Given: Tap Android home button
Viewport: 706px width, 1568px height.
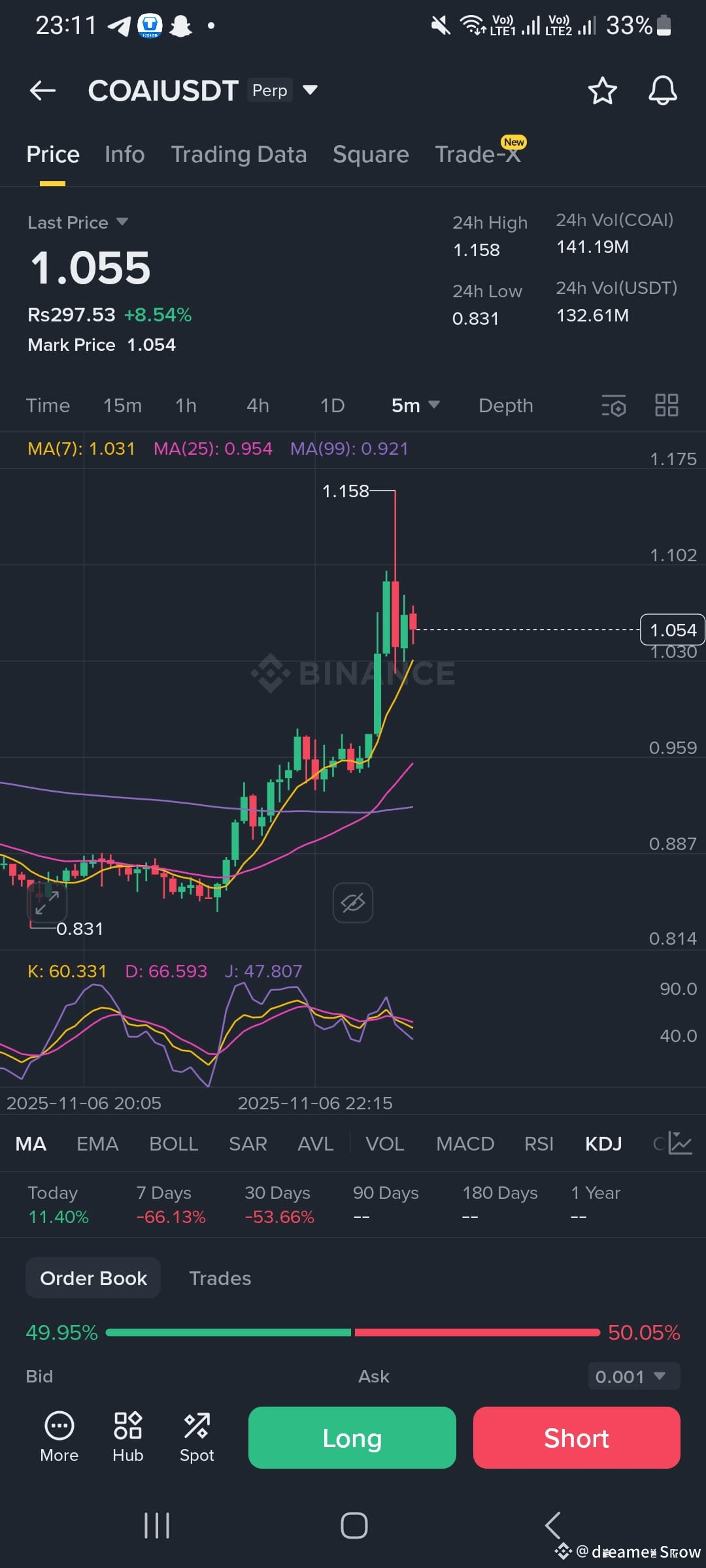Looking at the screenshot, I should tap(354, 1526).
